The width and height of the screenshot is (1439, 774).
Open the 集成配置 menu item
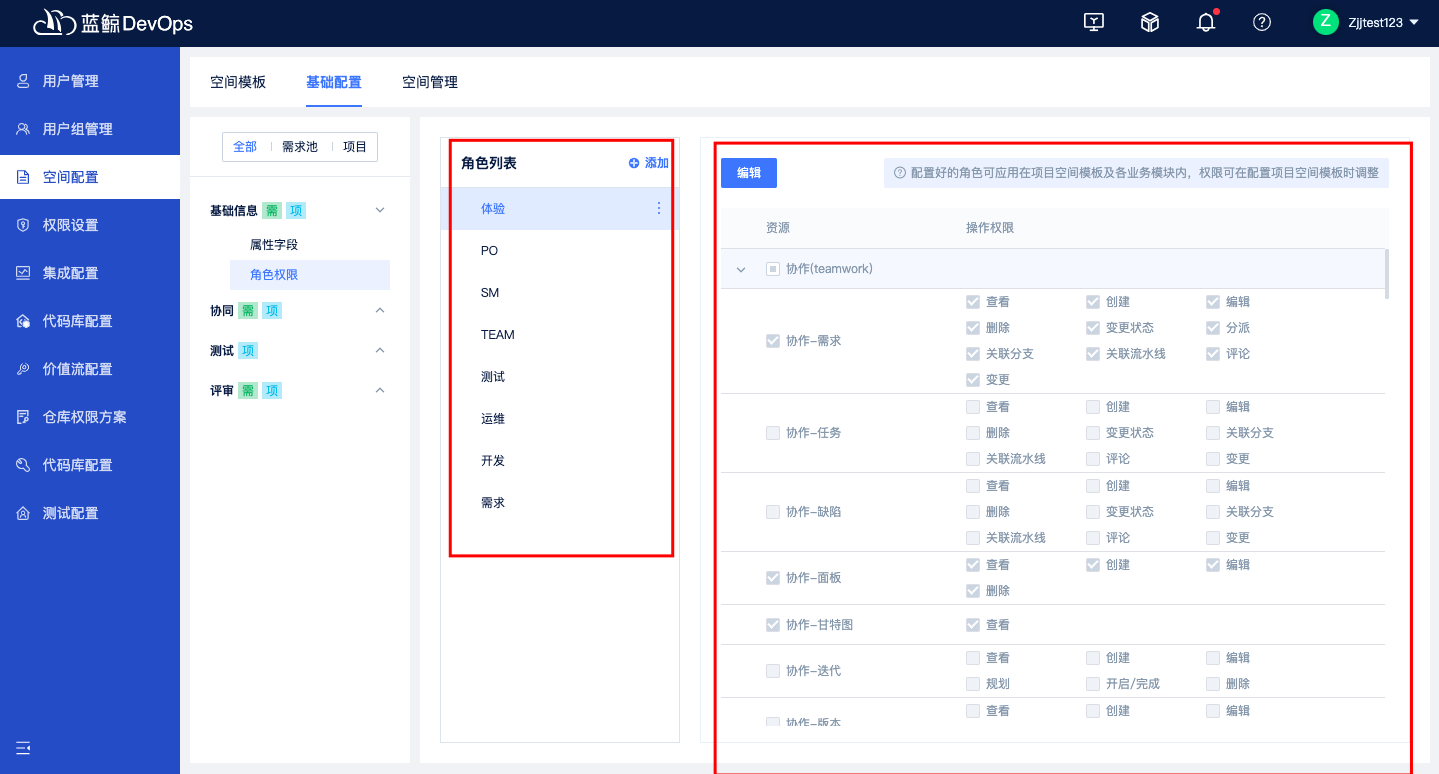click(x=90, y=273)
